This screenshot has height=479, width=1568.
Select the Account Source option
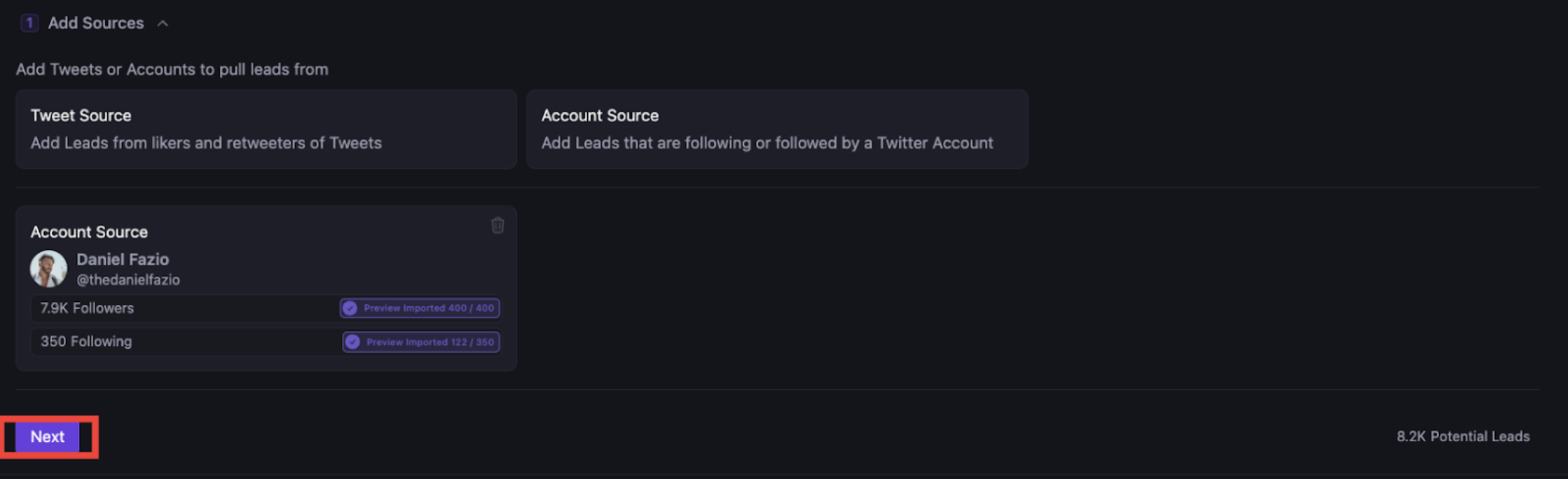778,129
